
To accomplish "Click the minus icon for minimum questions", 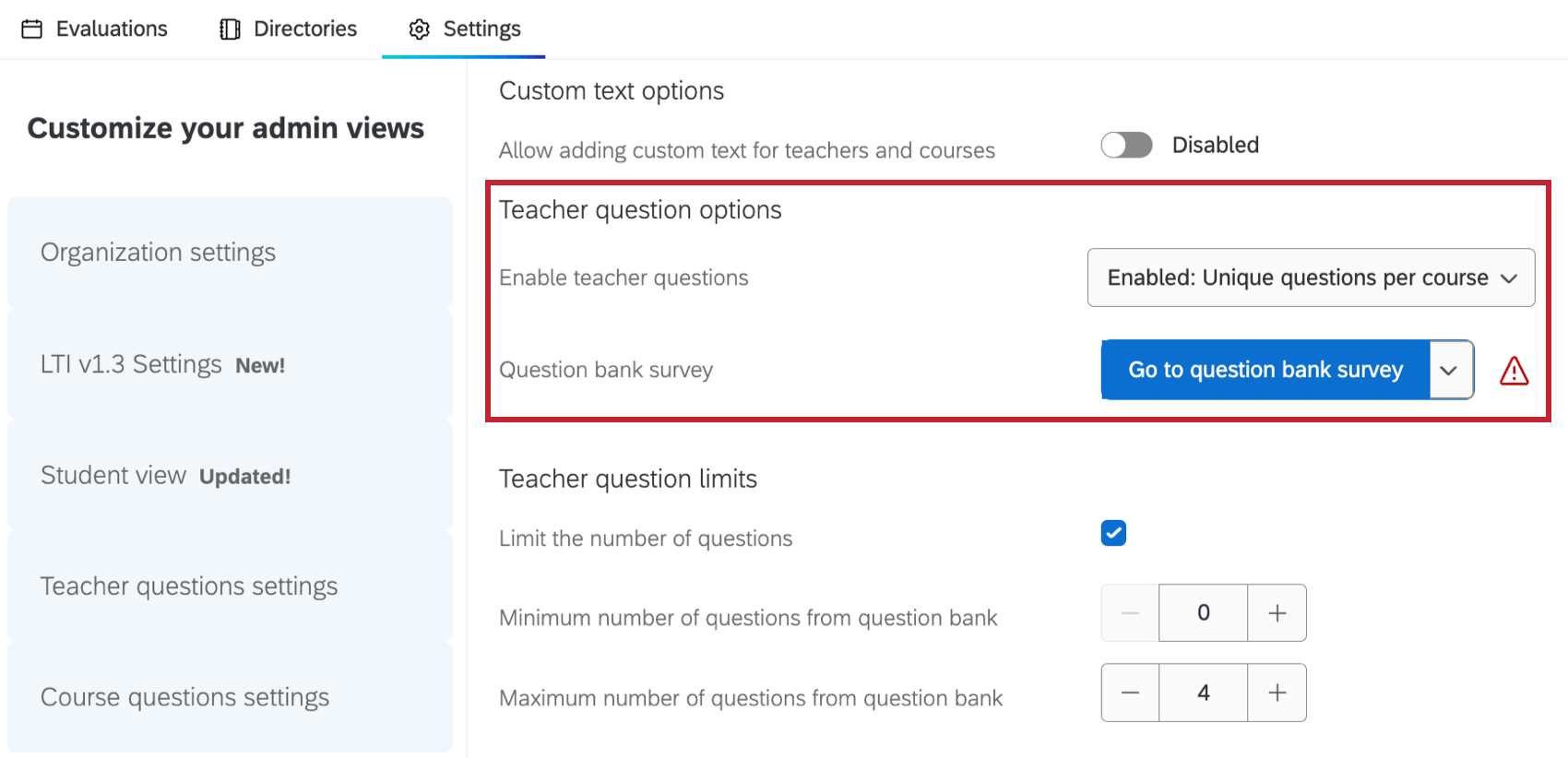I will click(1129, 612).
